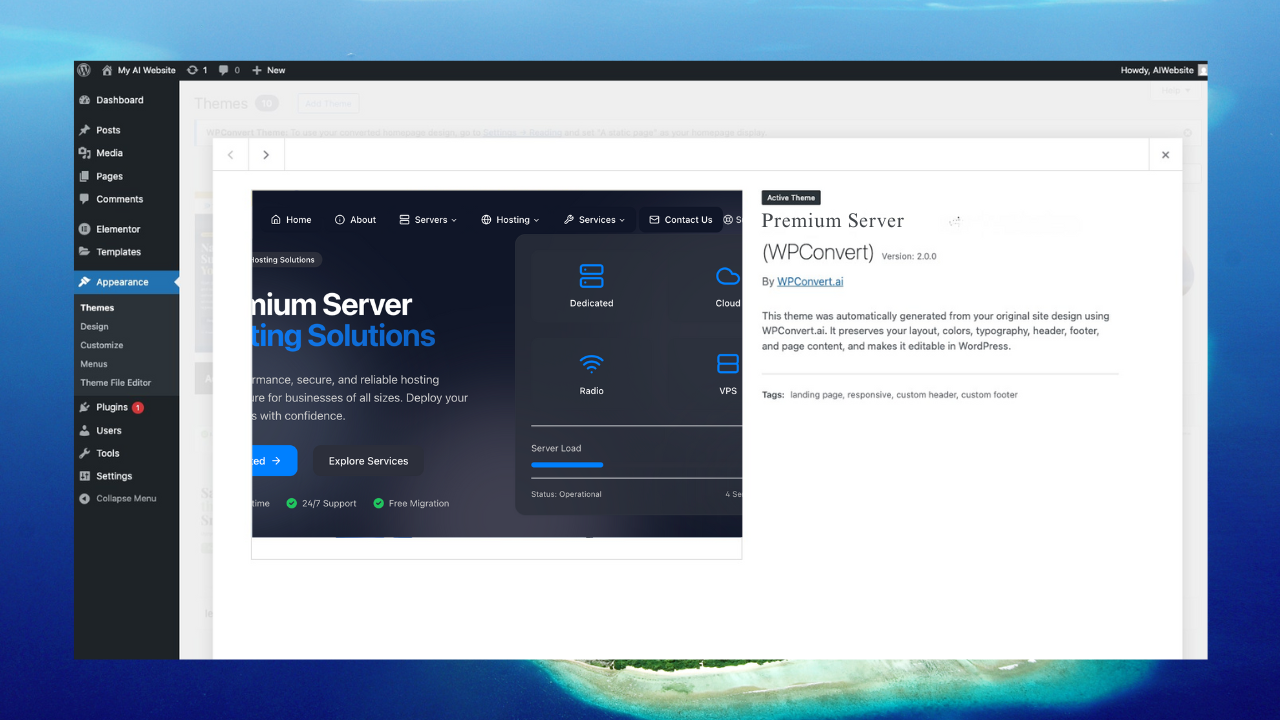
Task: Click the Users person icon
Action: click(x=85, y=430)
